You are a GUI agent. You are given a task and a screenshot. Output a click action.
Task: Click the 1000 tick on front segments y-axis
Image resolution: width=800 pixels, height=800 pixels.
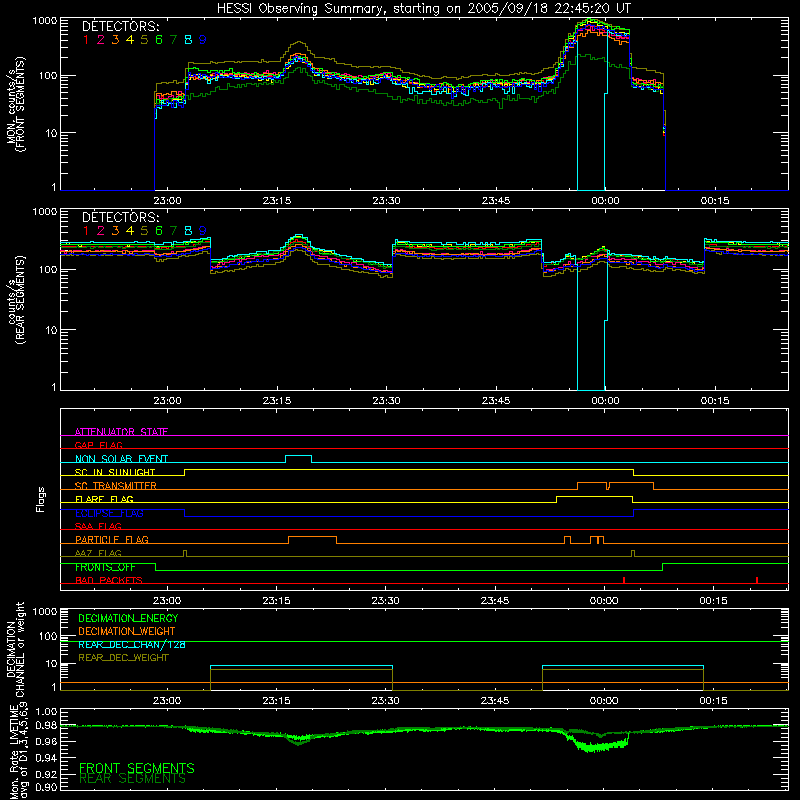(44, 21)
